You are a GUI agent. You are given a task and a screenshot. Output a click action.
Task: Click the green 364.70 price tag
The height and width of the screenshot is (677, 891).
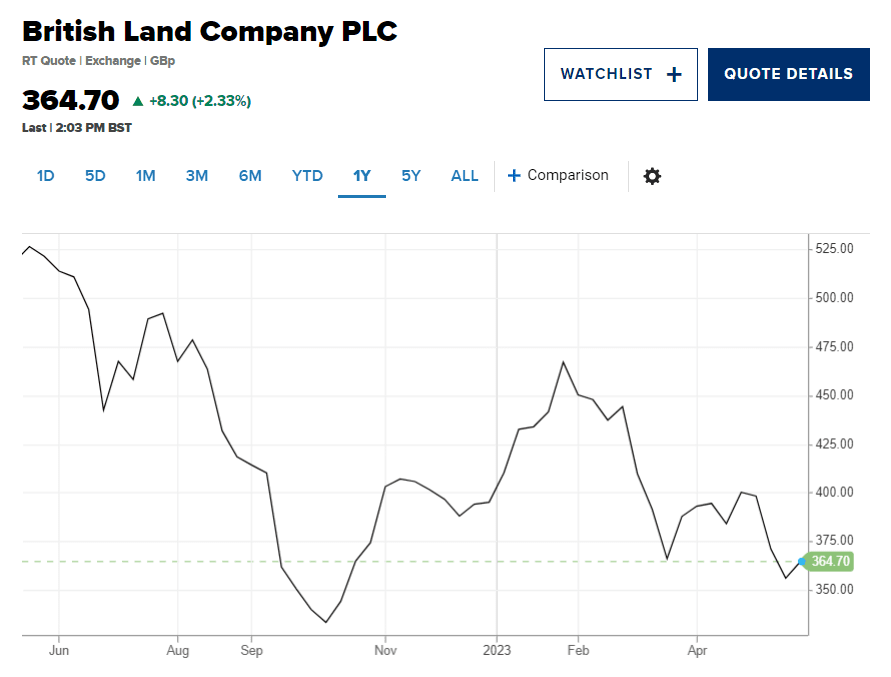coord(830,561)
